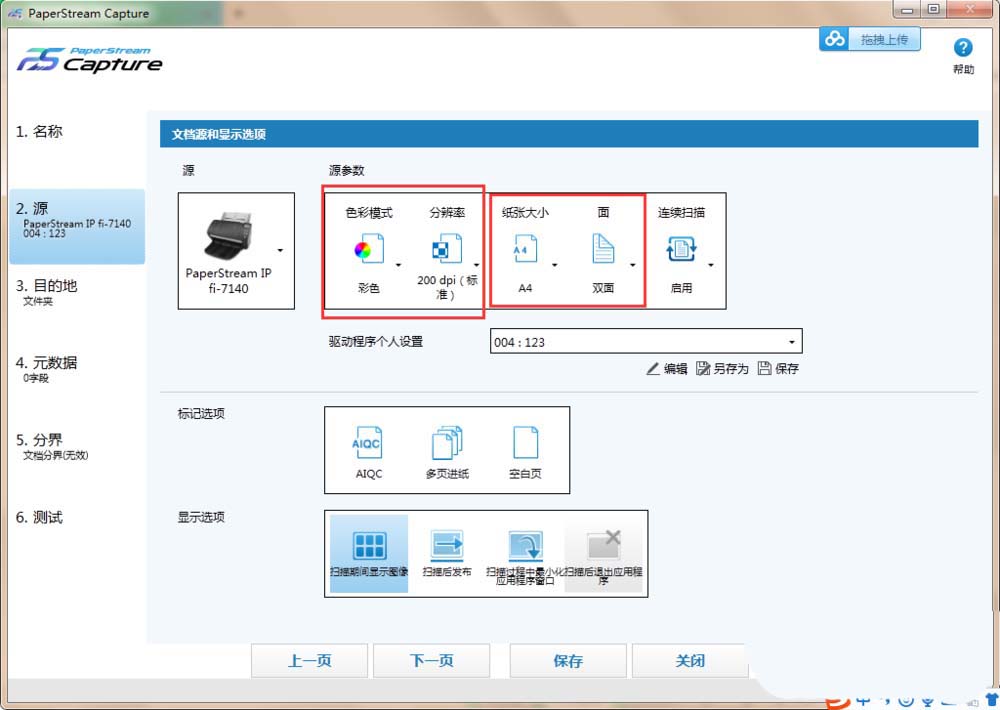Click the 文档源和显示选项 header text
The image size is (1000, 710).
point(219,135)
